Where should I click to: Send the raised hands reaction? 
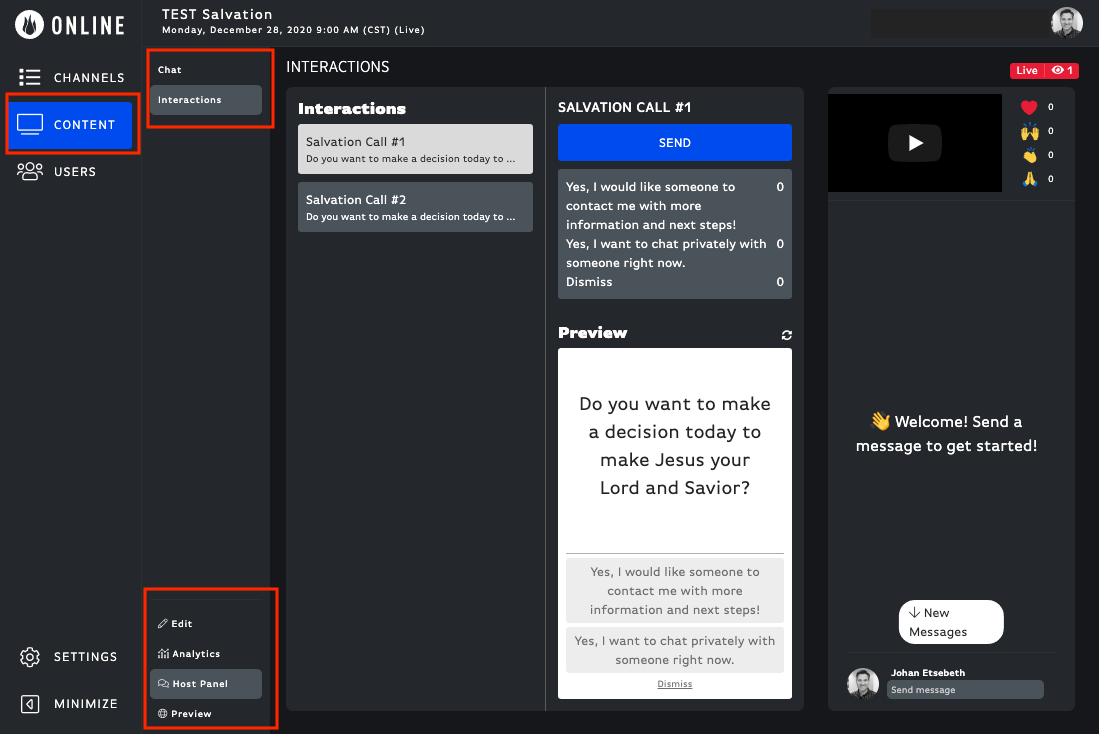pyautogui.click(x=1029, y=131)
